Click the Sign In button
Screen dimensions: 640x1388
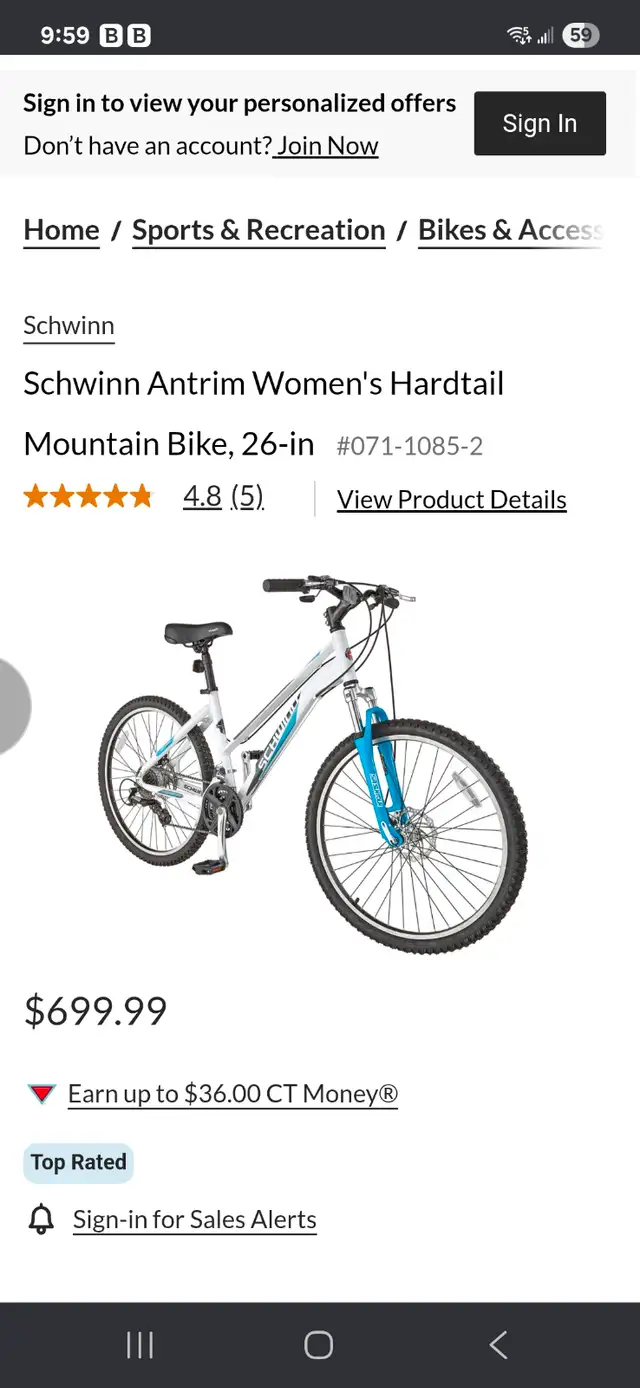540,123
